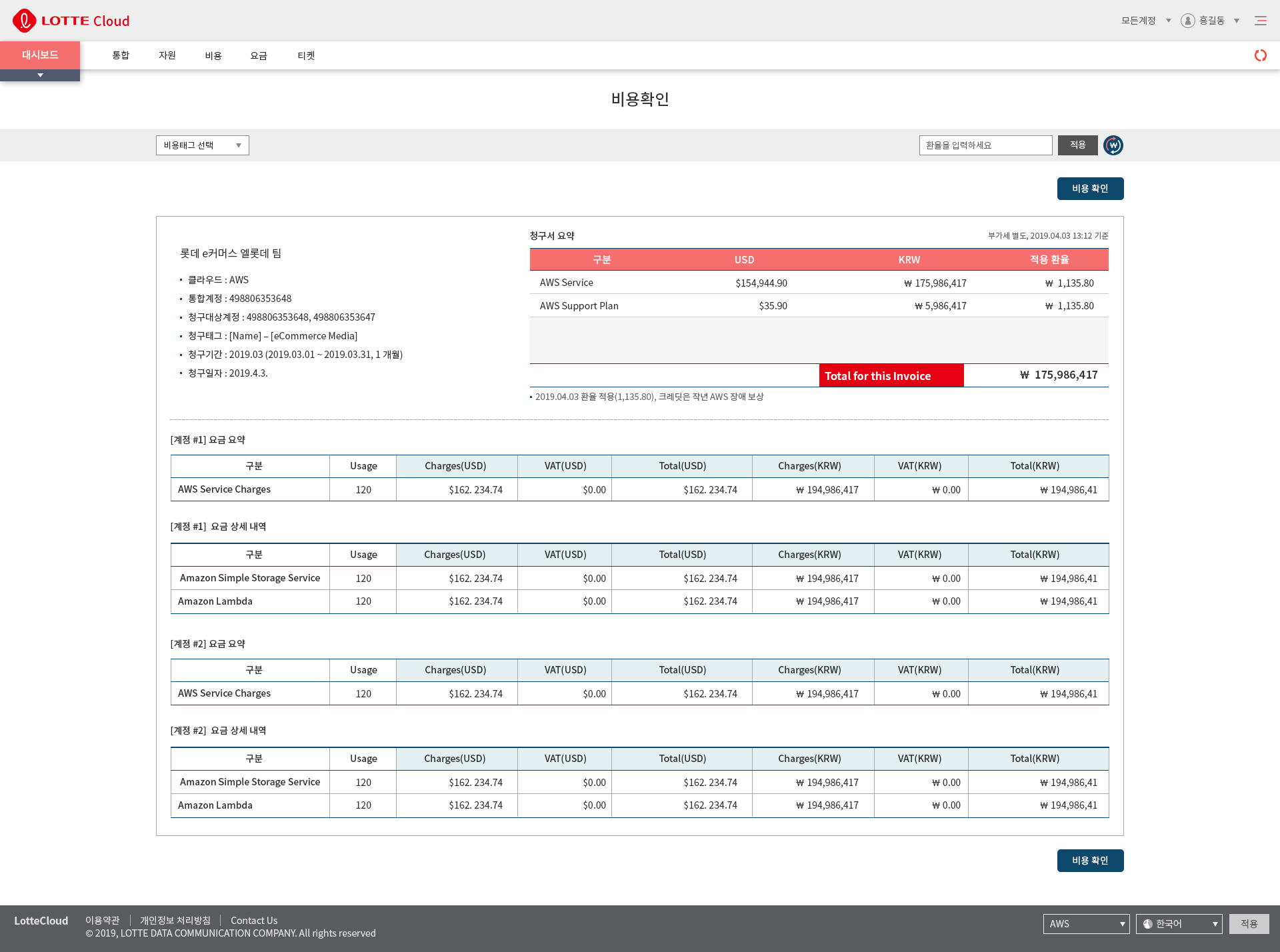Screen dimensions: 1280x952
Task: Click Amazon Lambda in account #2 details
Action: [x=215, y=805]
